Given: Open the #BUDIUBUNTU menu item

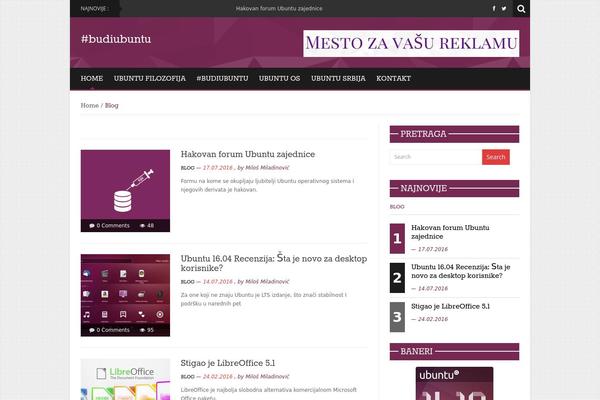Looking at the screenshot, I should (x=222, y=78).
